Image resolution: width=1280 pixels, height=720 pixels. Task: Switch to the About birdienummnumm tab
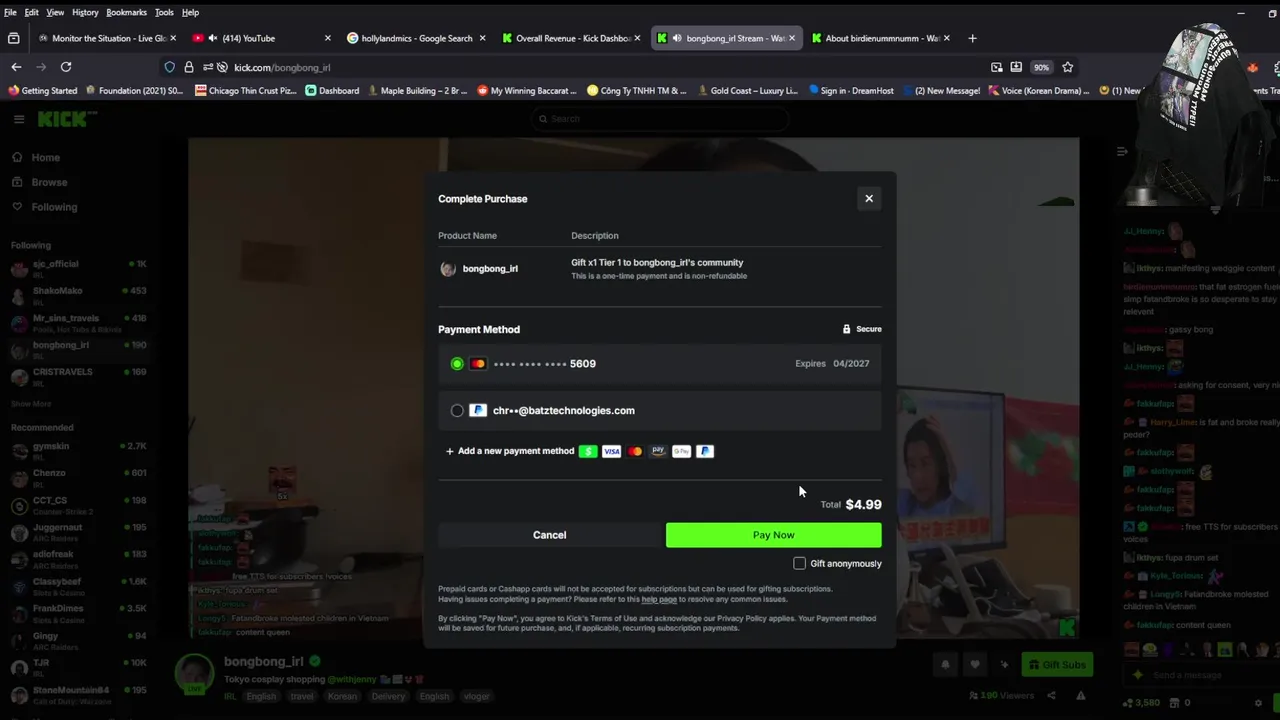(880, 38)
